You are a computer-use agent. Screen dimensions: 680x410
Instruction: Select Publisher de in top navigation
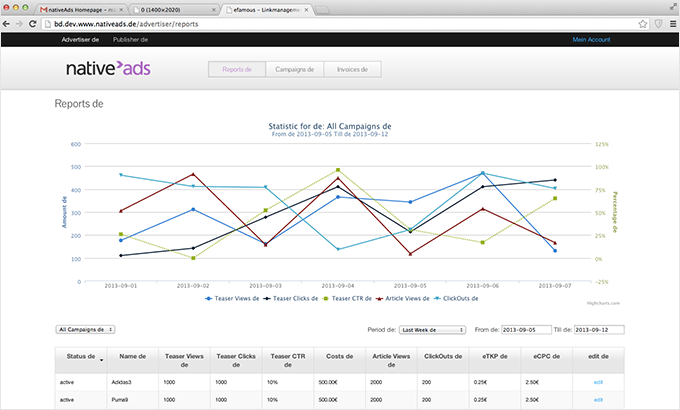click(x=130, y=40)
